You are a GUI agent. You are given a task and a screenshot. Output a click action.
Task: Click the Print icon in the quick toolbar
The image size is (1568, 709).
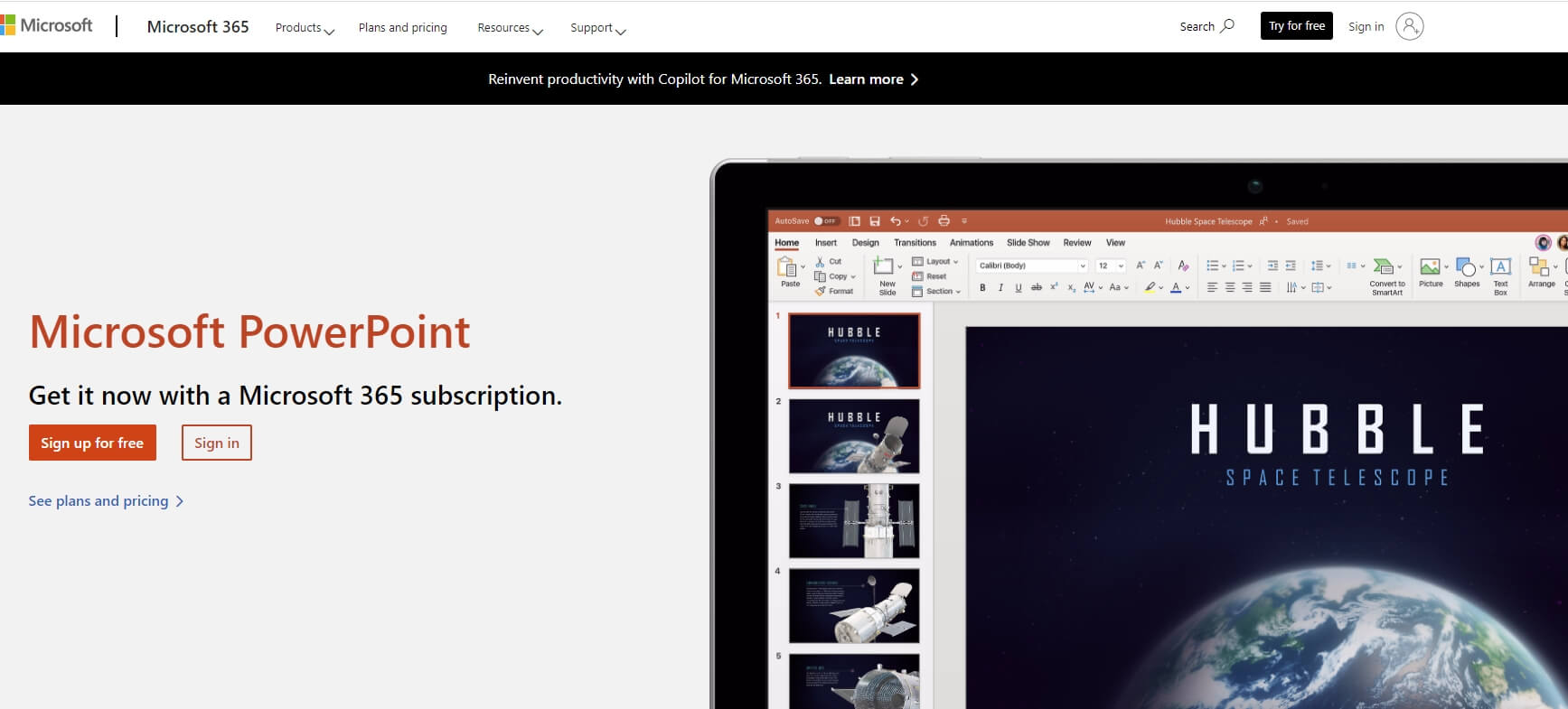(x=944, y=221)
